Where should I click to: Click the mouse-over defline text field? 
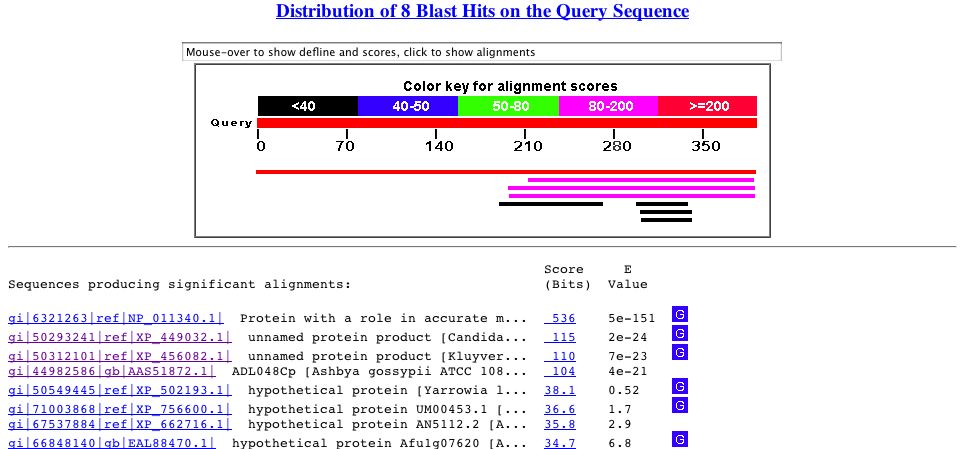coord(481,52)
